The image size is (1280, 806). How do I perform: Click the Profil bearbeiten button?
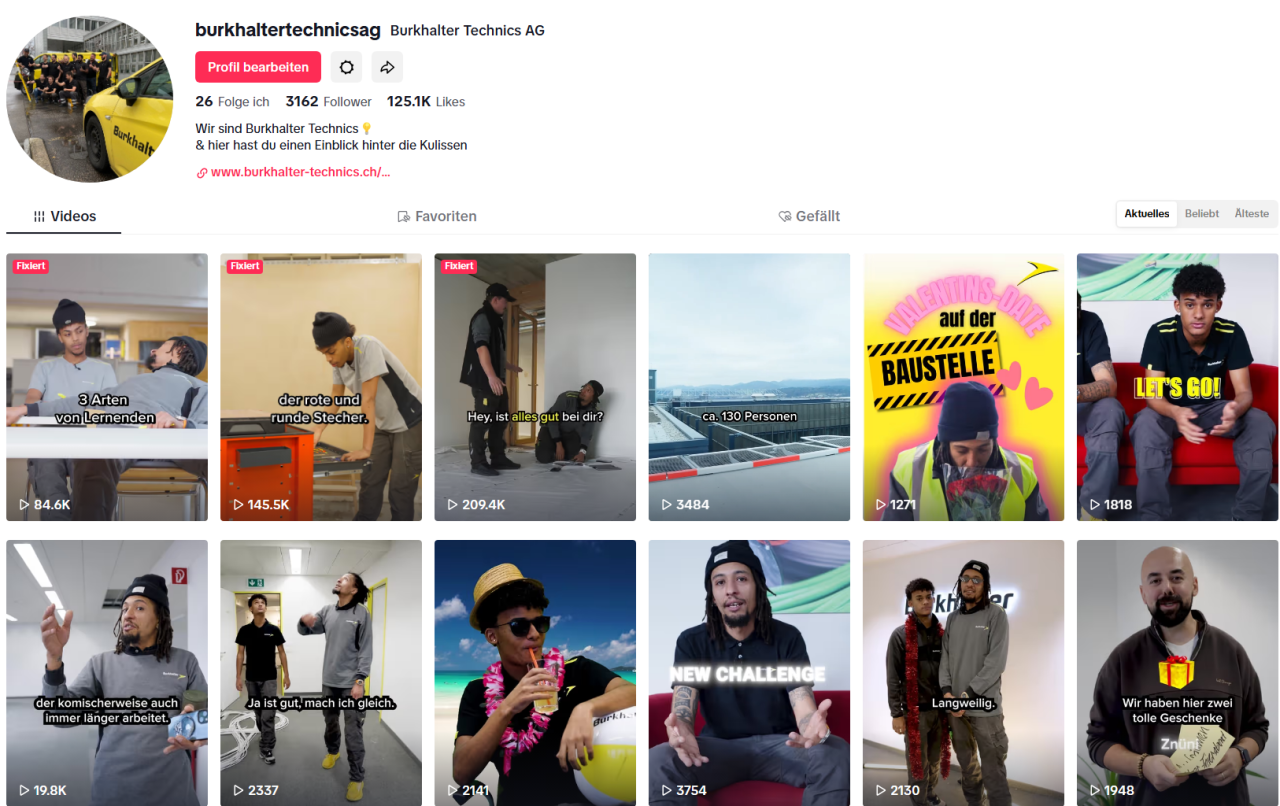(x=258, y=67)
